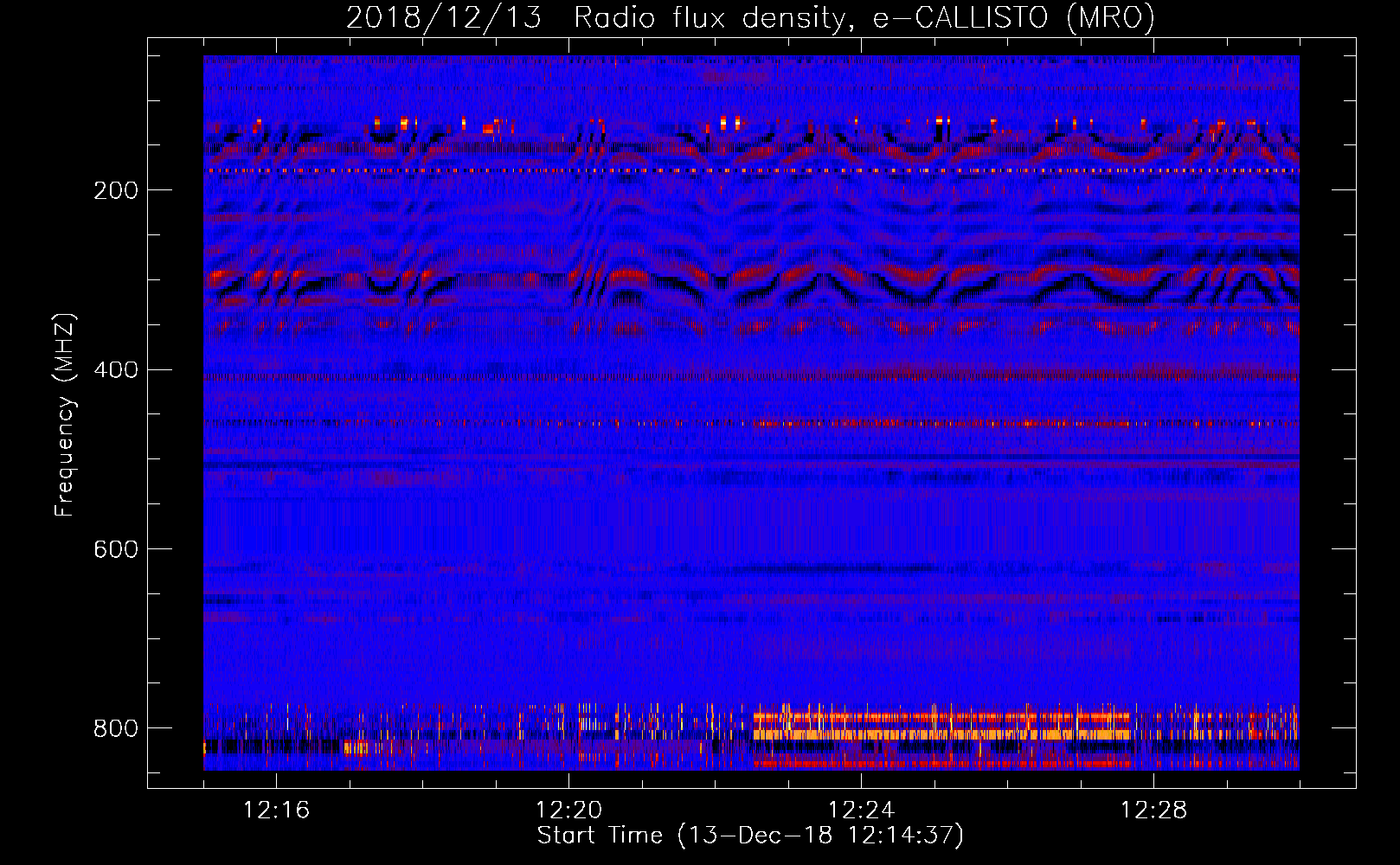Click the 12:24 time tick label
1400x865 pixels.
(x=861, y=811)
